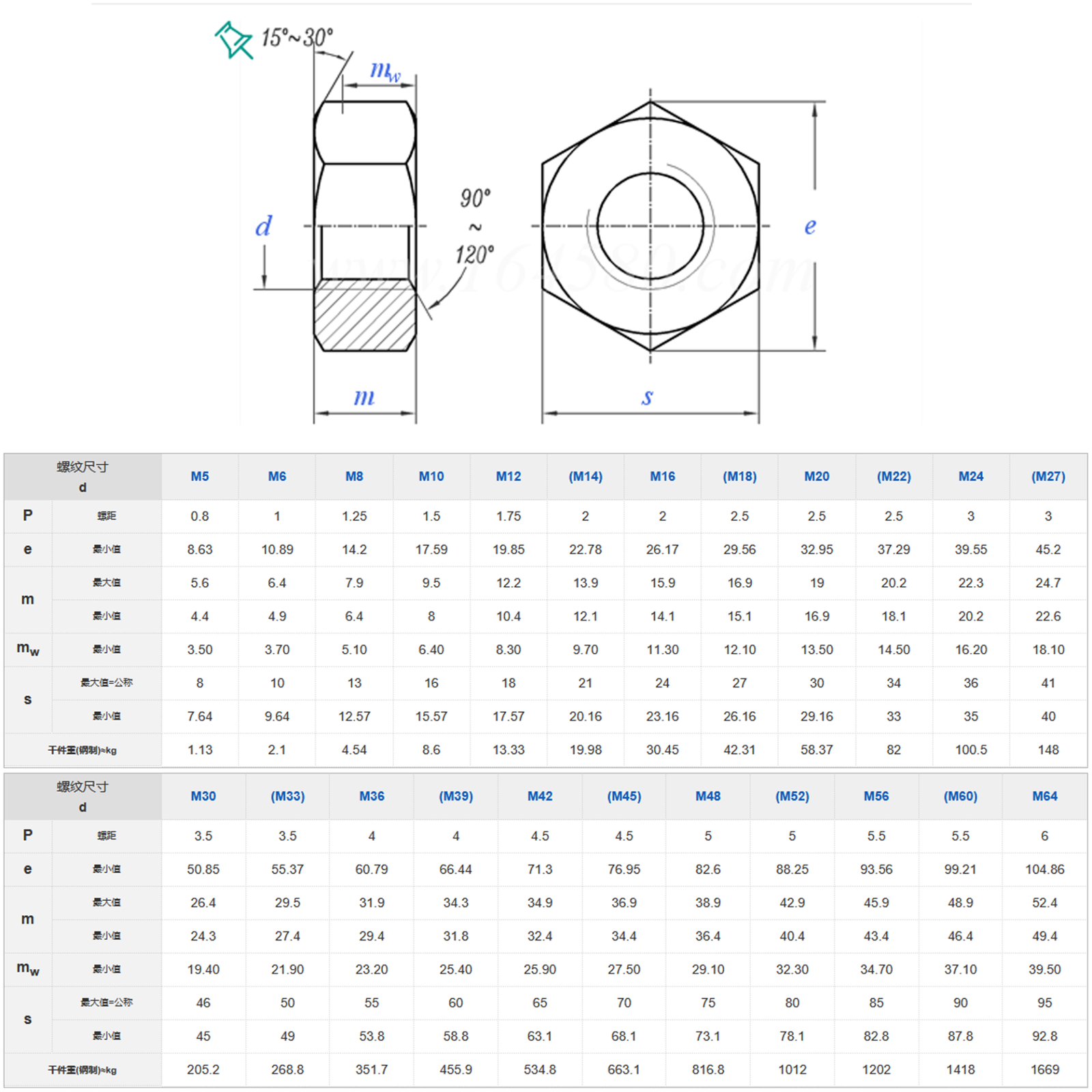Click the M36 header link
The height and width of the screenshot is (1092, 1092).
pyautogui.click(x=372, y=796)
